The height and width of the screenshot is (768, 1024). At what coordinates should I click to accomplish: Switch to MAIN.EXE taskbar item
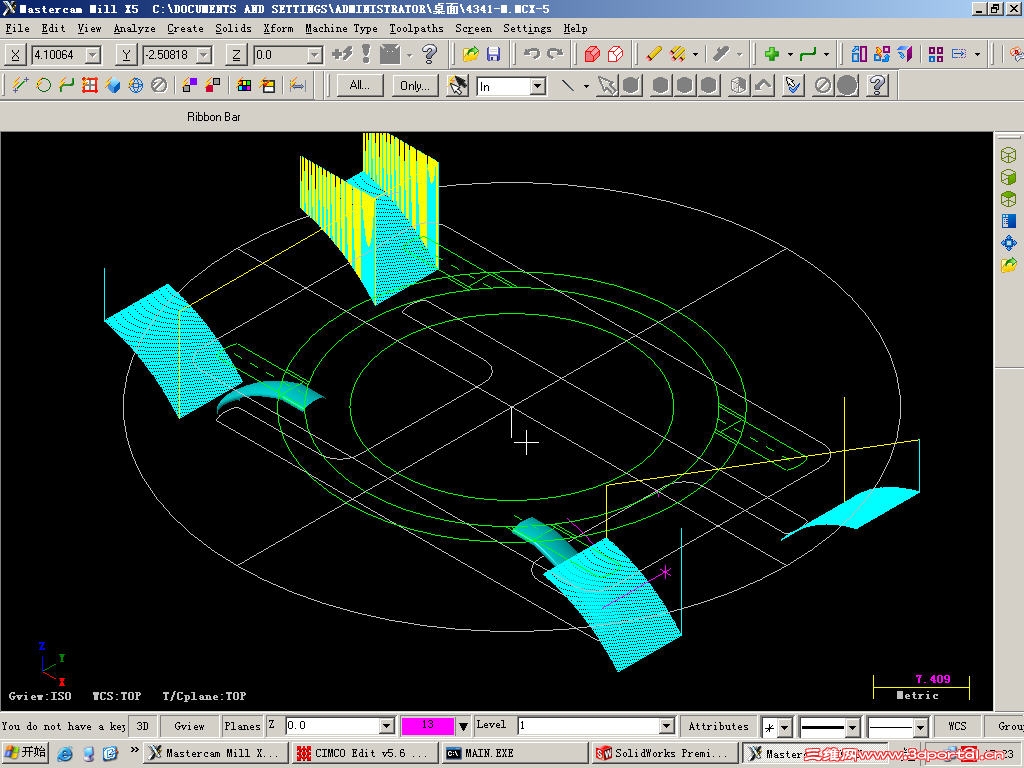[x=514, y=753]
